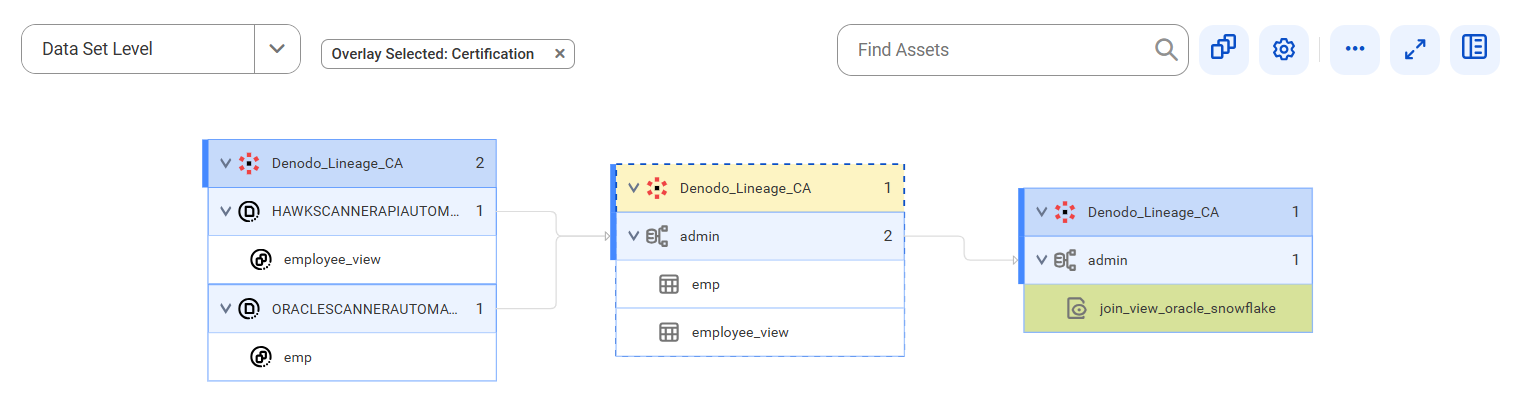Click the HAWKSCANNERAPIAUTOM... label
The width and height of the screenshot is (1528, 416).
(366, 211)
